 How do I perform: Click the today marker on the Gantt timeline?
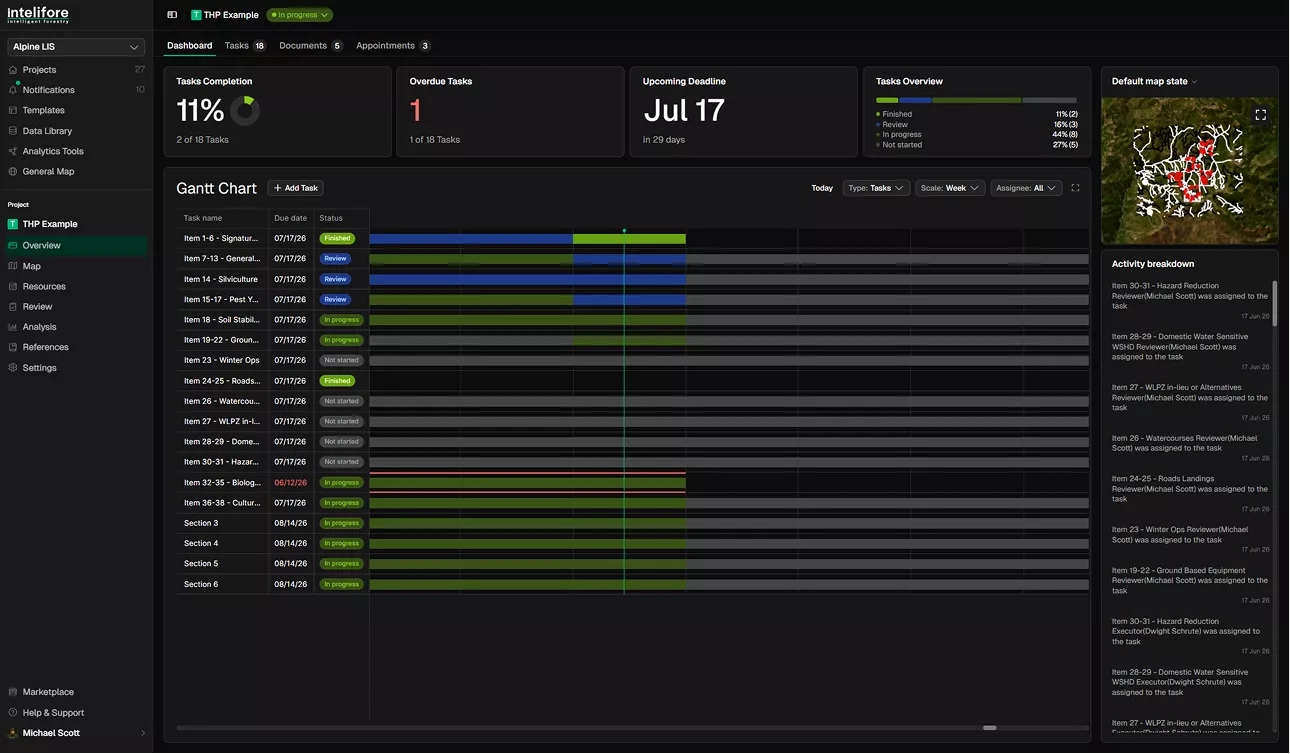point(624,231)
